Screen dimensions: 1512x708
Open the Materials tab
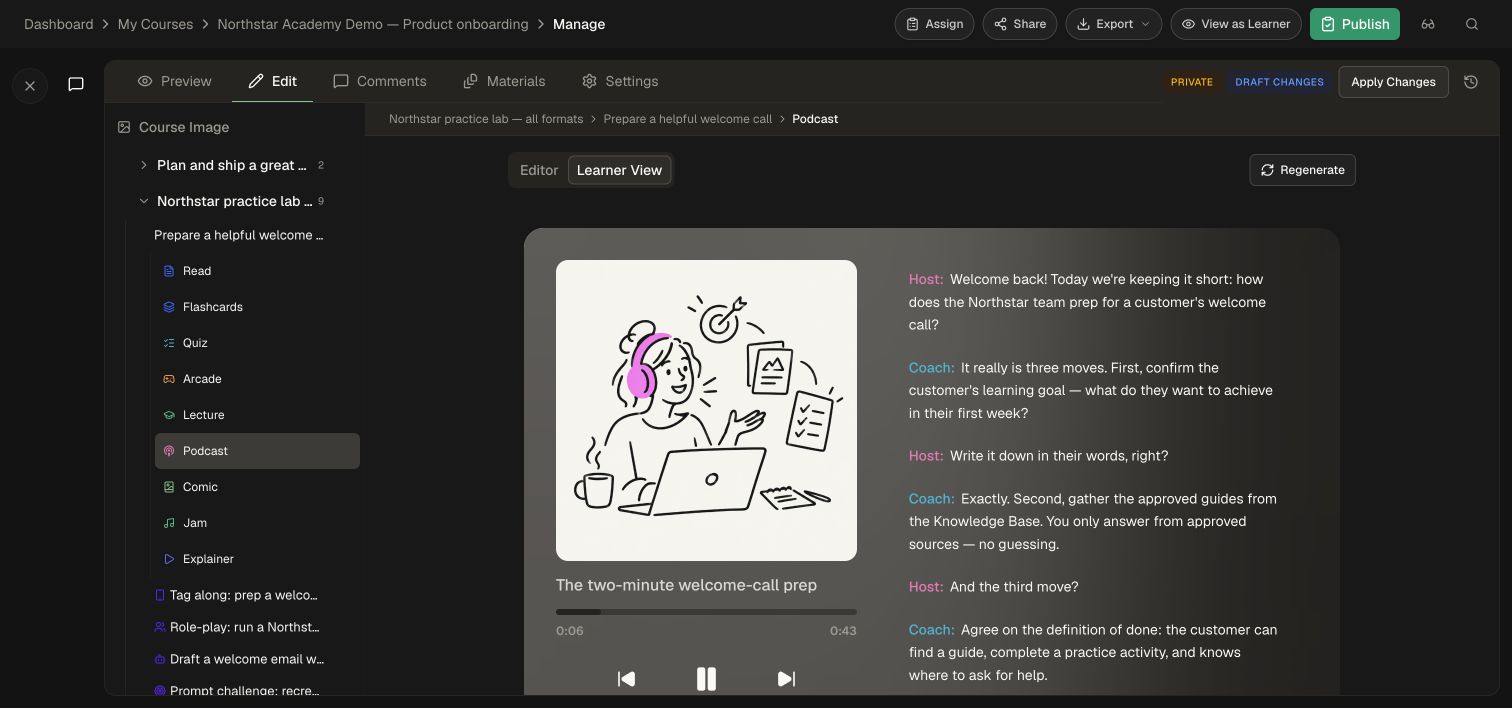(x=504, y=81)
